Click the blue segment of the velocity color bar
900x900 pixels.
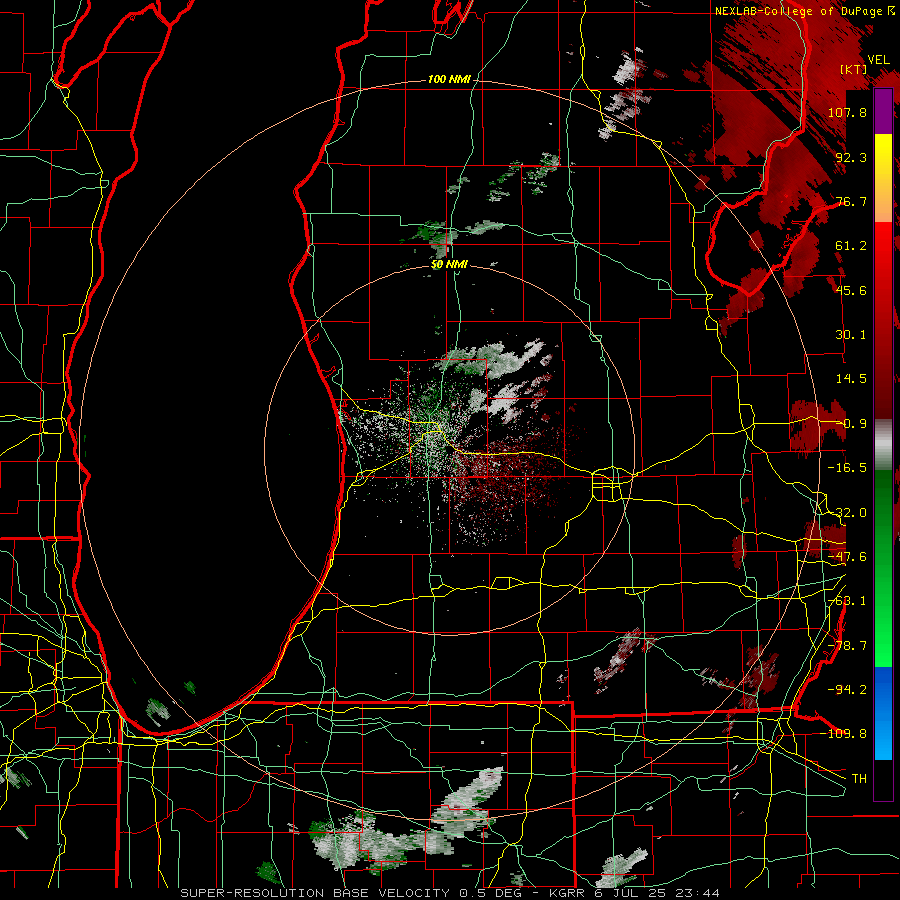pyautogui.click(x=883, y=713)
